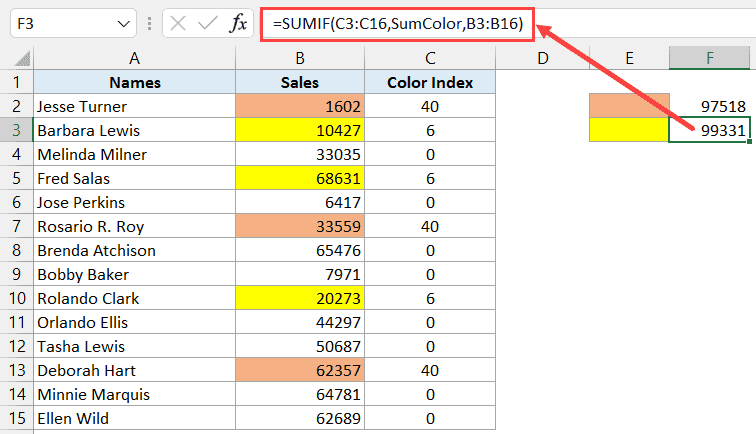This screenshot has height=434, width=756.
Task: Select cell with Melinda Milner
Action: click(x=135, y=154)
